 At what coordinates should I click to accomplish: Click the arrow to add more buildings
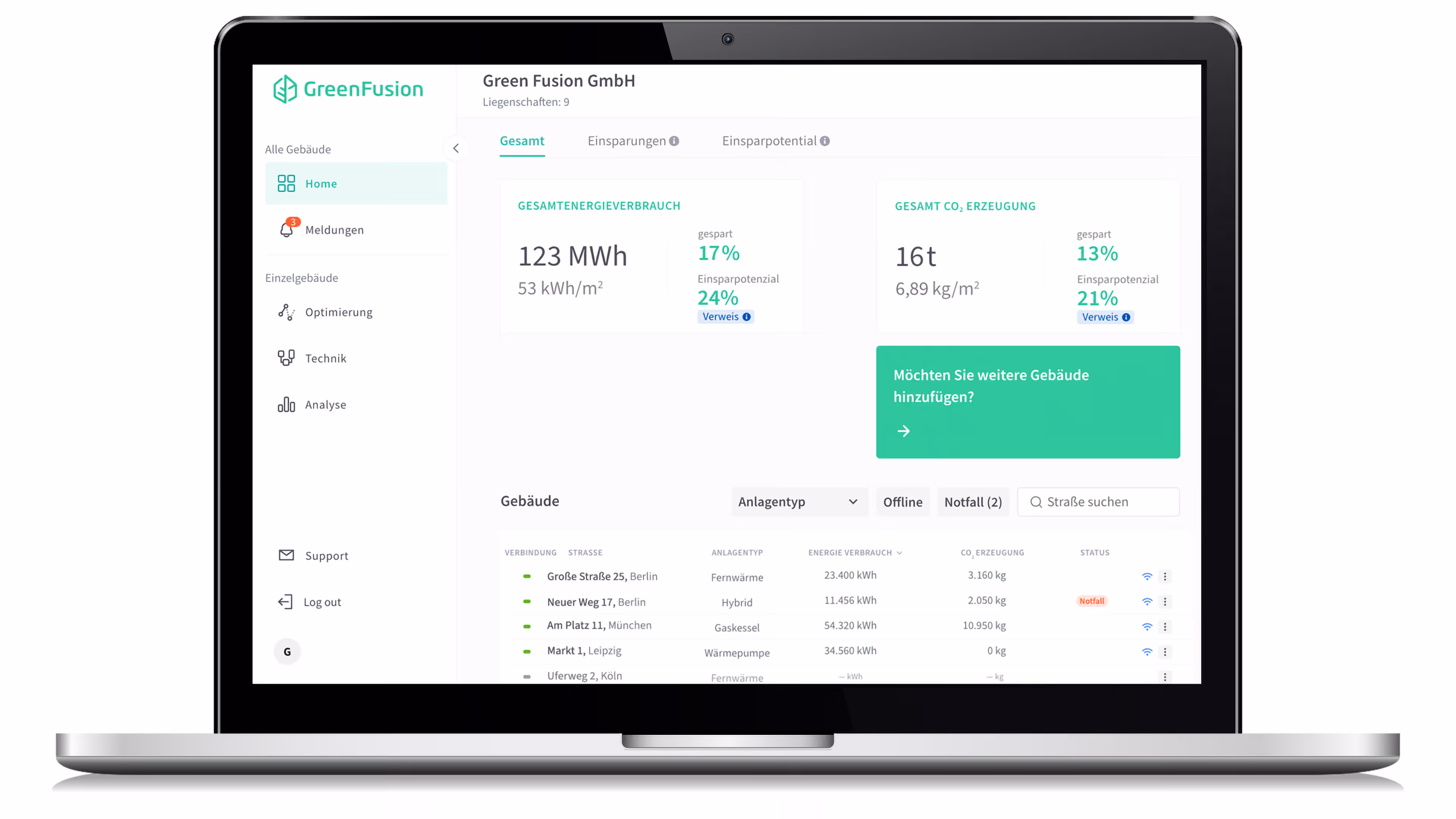[x=904, y=431]
